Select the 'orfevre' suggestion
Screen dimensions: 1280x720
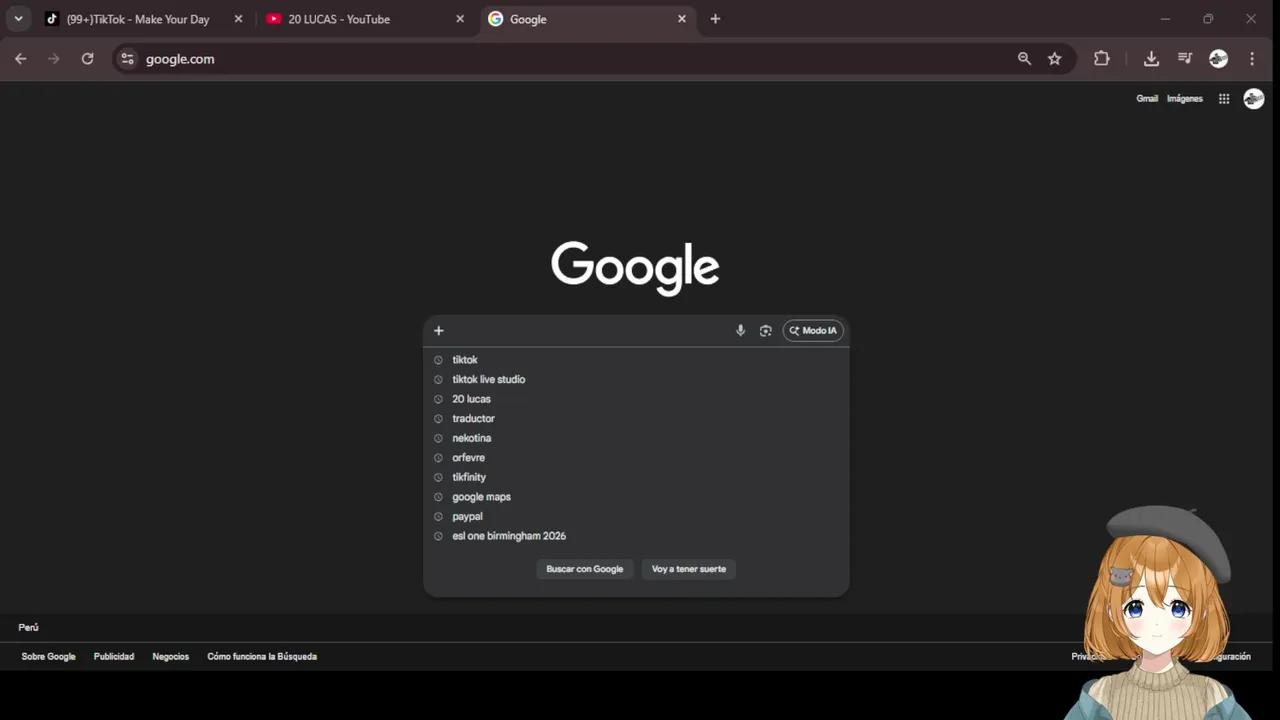(636, 458)
